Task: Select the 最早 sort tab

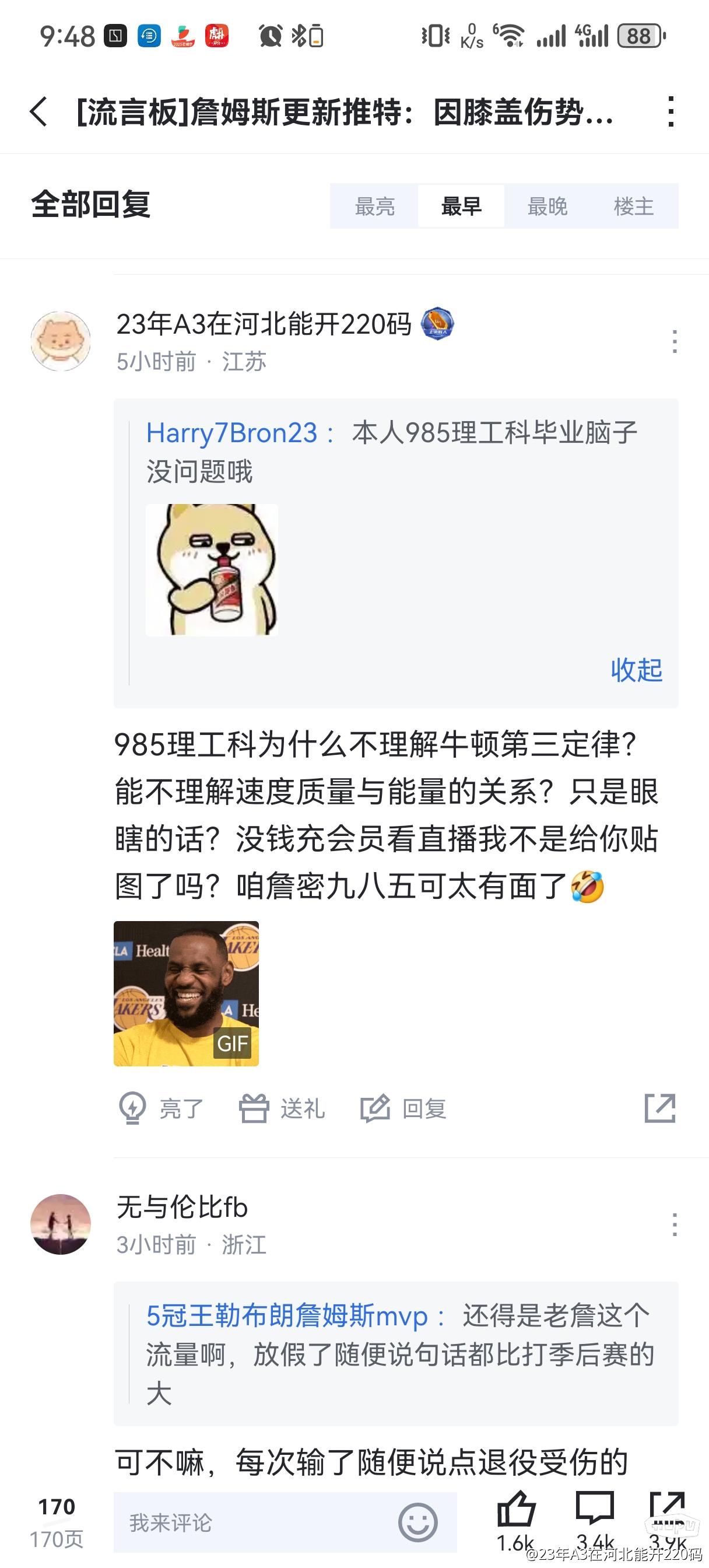Action: point(461,206)
